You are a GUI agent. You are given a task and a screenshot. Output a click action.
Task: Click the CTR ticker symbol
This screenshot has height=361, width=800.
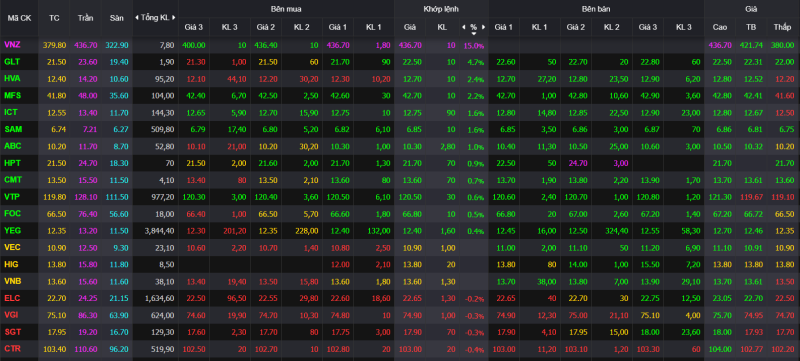point(12,349)
